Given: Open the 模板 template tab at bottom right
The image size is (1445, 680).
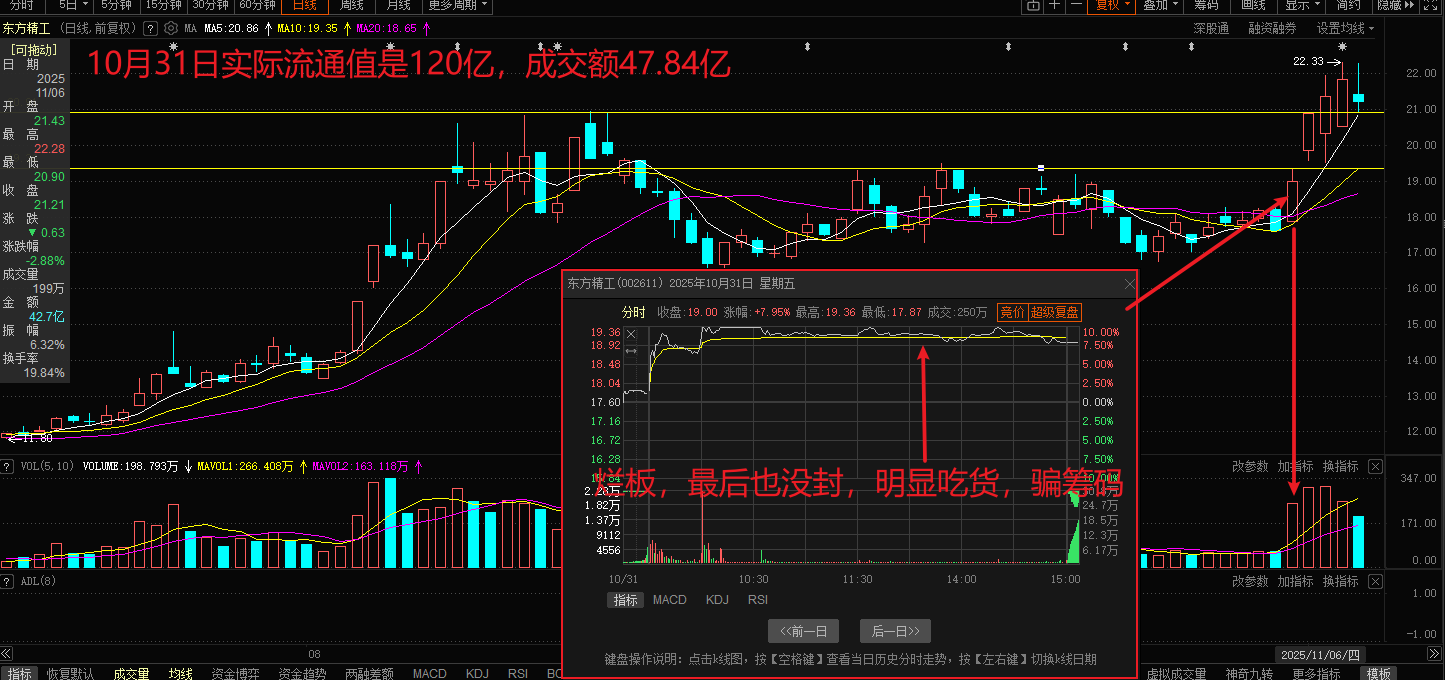Looking at the screenshot, I should coord(1379,673).
